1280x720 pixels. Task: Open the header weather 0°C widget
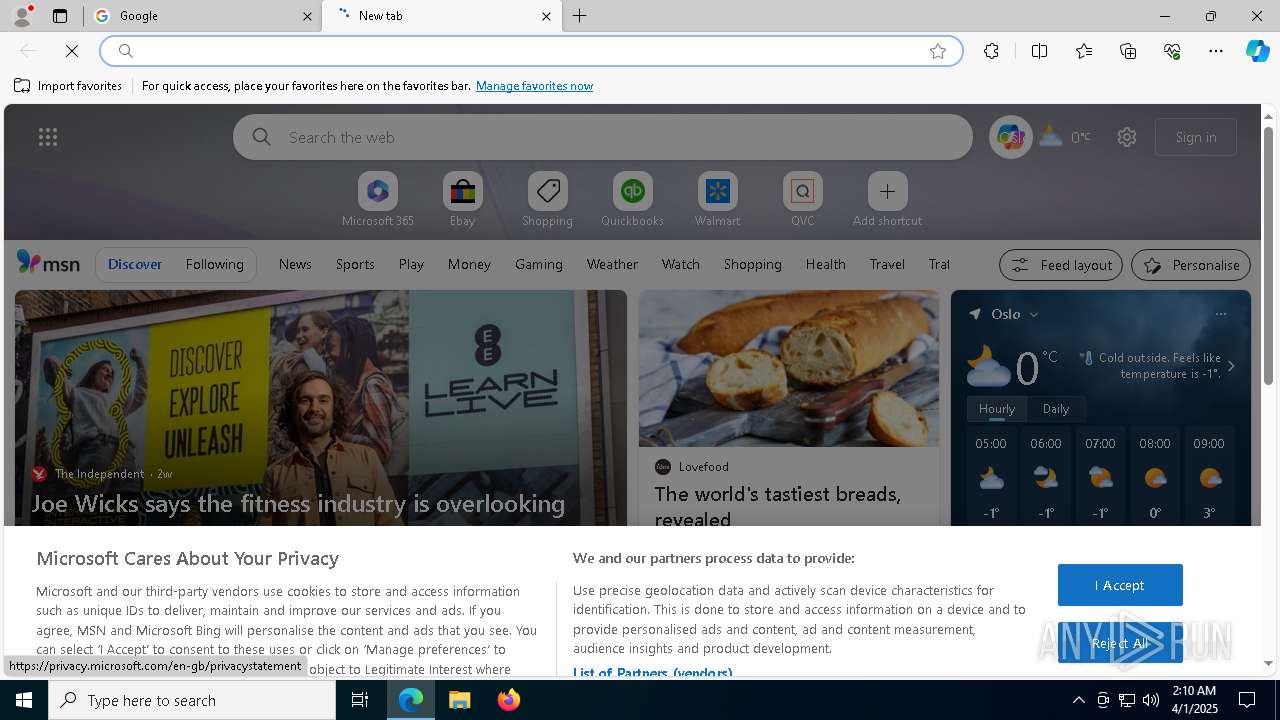[1065, 137]
